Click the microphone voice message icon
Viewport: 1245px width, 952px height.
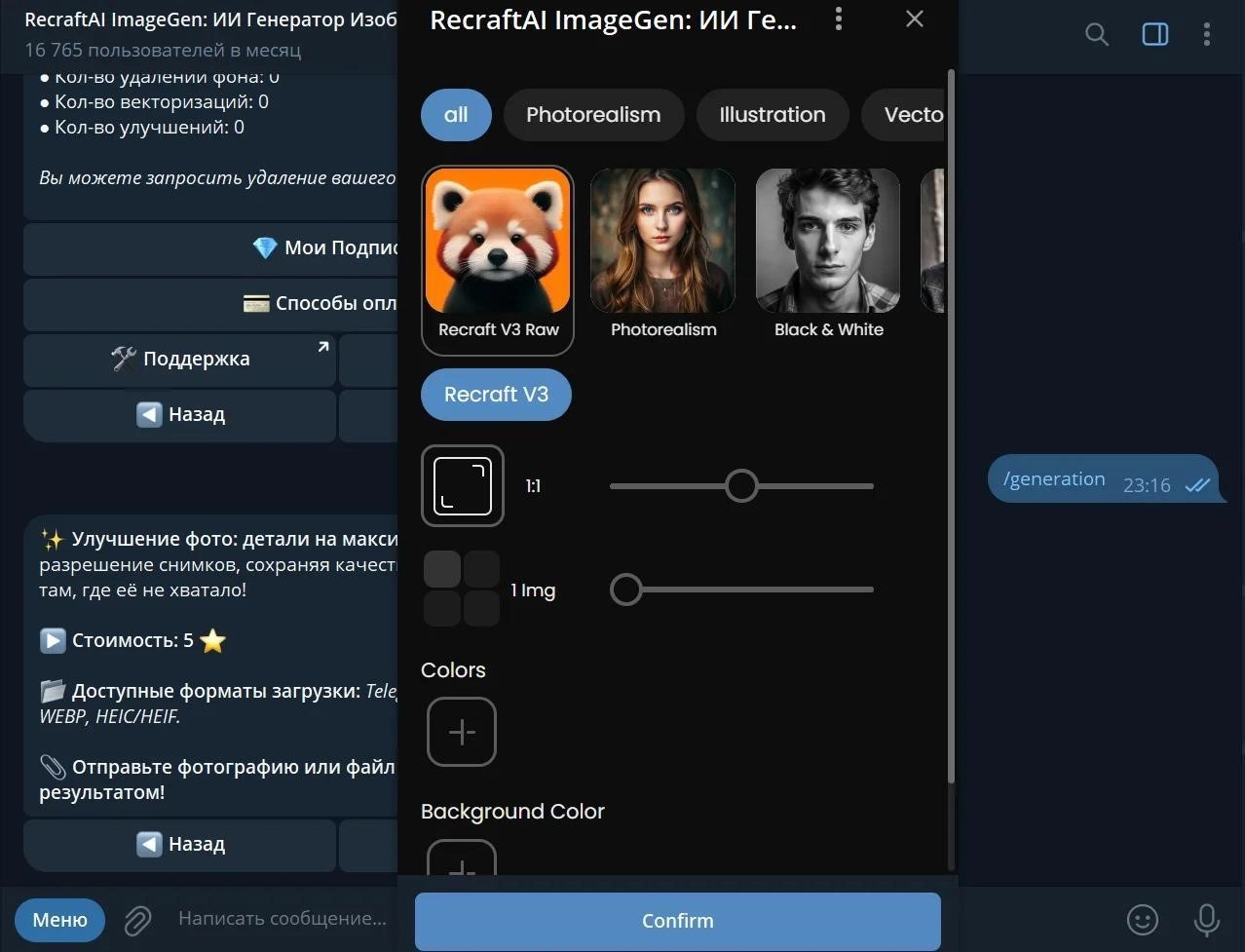[x=1206, y=920]
